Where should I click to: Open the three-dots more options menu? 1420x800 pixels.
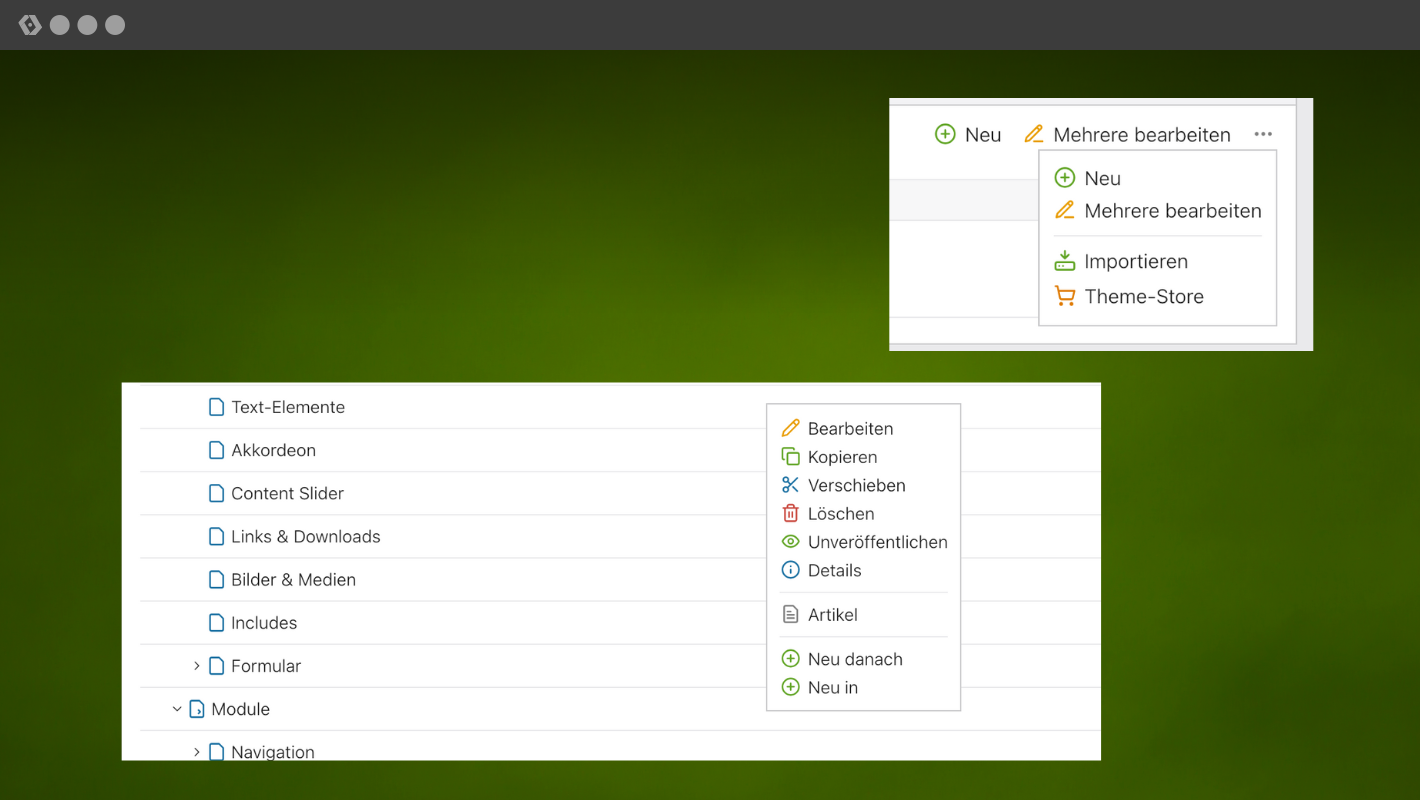click(x=1263, y=134)
